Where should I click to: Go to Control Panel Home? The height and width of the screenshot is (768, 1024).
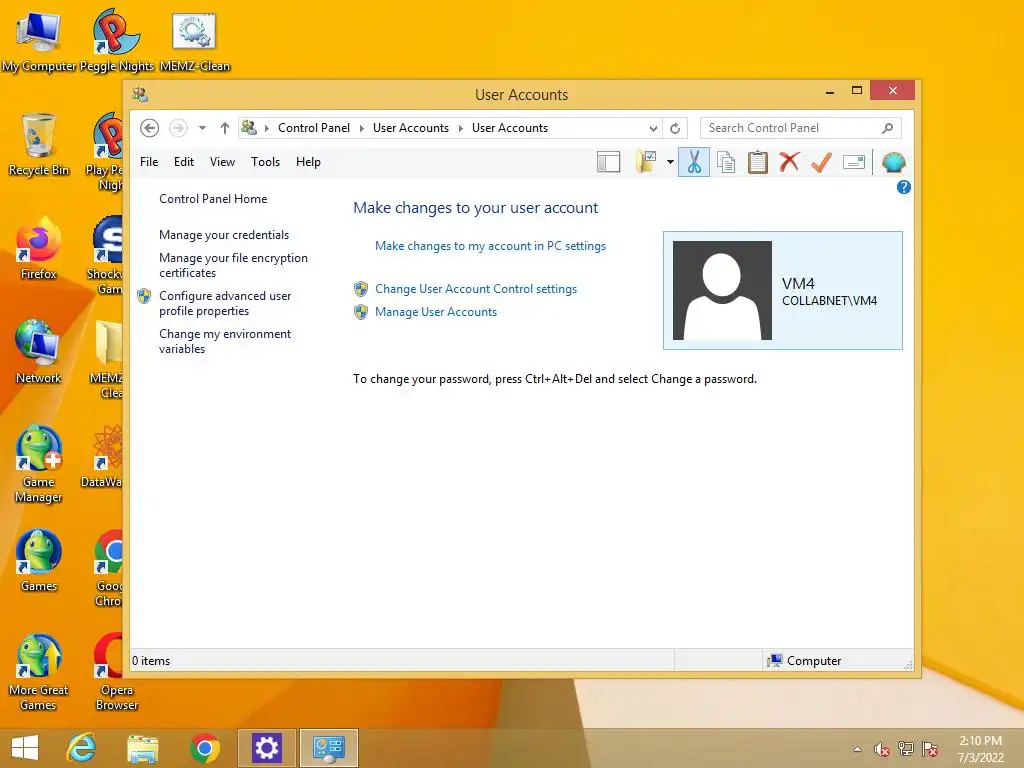213,199
